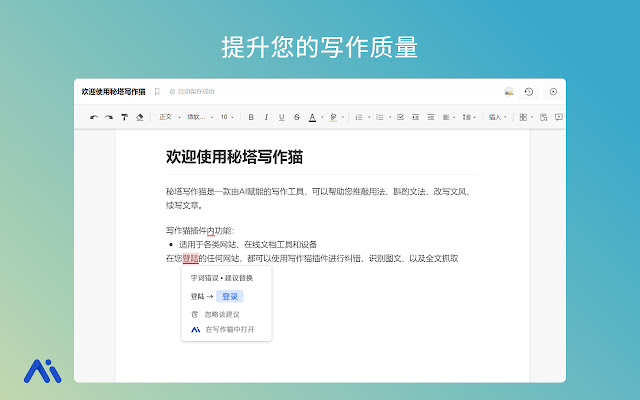Open the font size 10 dropdown
This screenshot has height=400, width=640.
click(227, 117)
